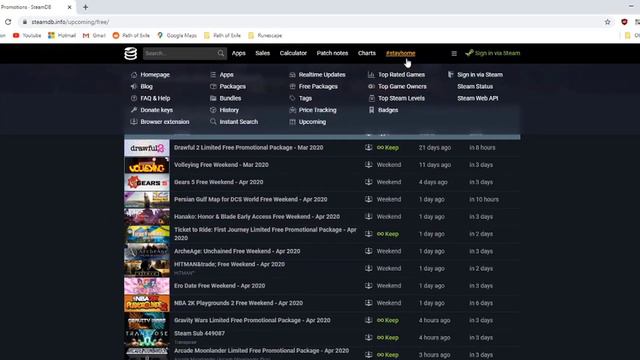Image resolution: width=640 pixels, height=360 pixels.
Task: Open the Runescape bookmark folder
Action: tap(265, 36)
